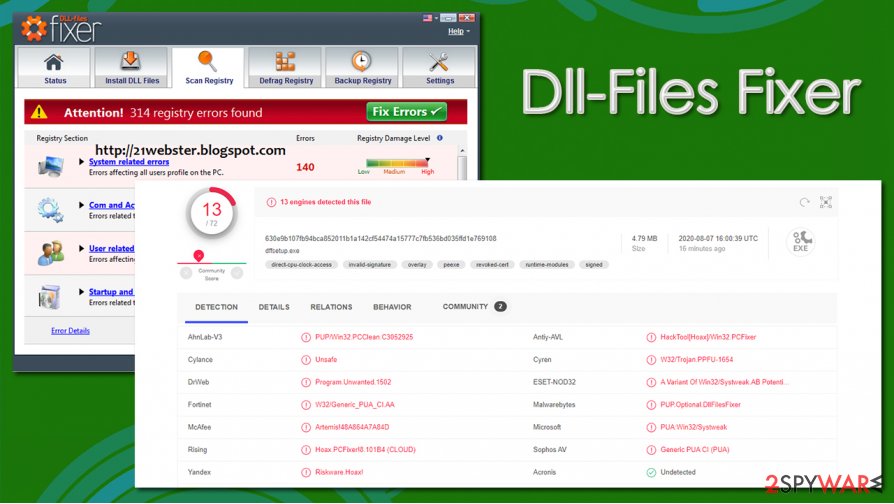The width and height of the screenshot is (894, 504).
Task: Select the DETECTION tab
Action: 216,307
